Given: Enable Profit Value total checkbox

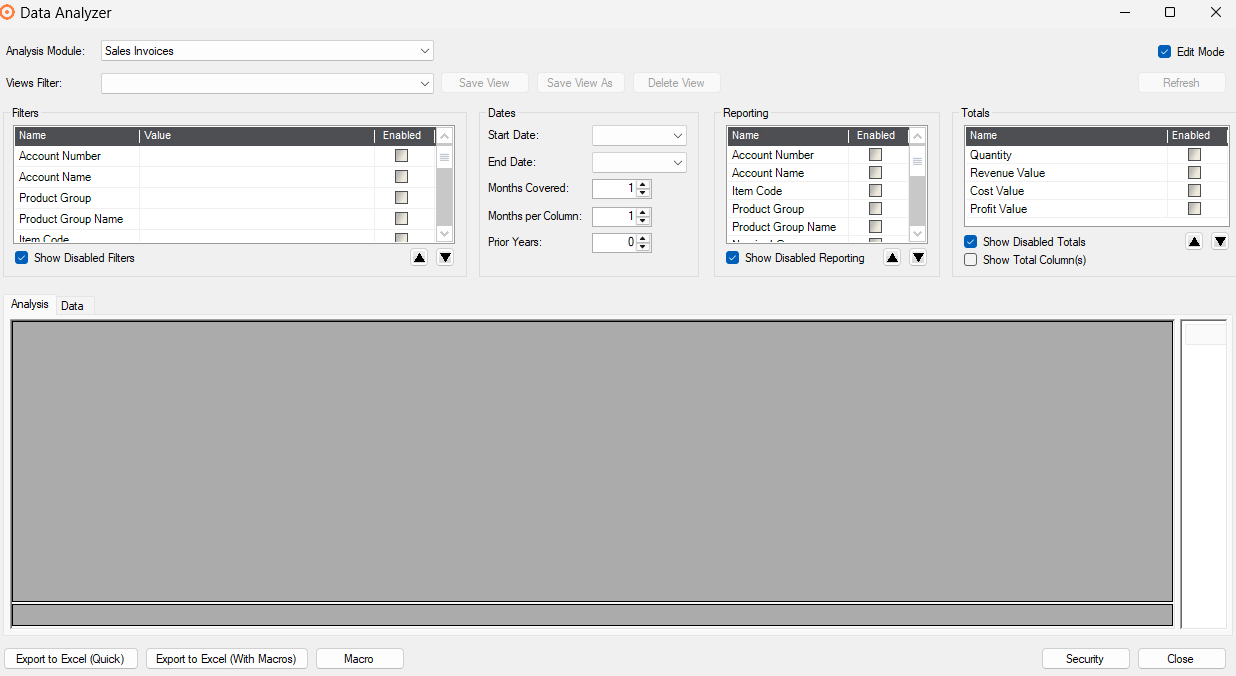Looking at the screenshot, I should click(1194, 209).
